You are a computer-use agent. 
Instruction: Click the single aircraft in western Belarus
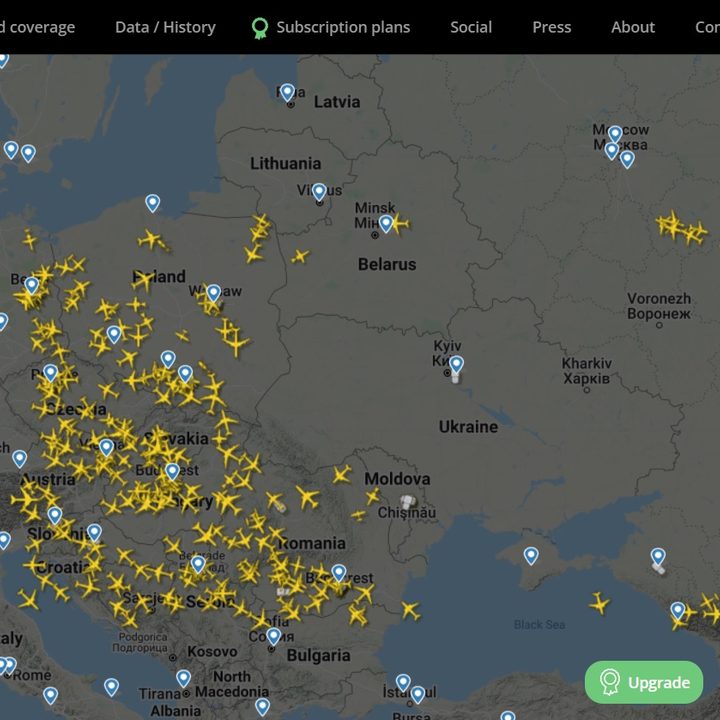(x=300, y=256)
